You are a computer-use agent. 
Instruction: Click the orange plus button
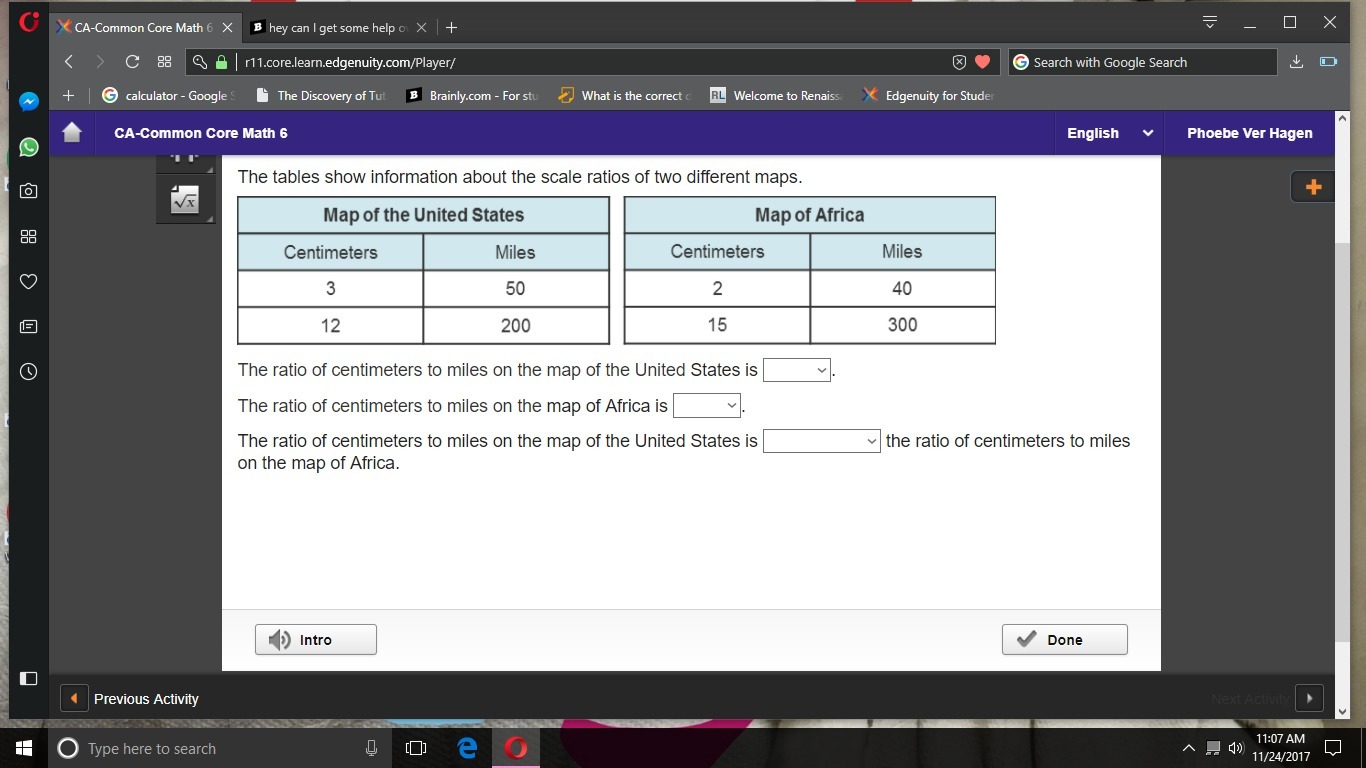(1313, 187)
